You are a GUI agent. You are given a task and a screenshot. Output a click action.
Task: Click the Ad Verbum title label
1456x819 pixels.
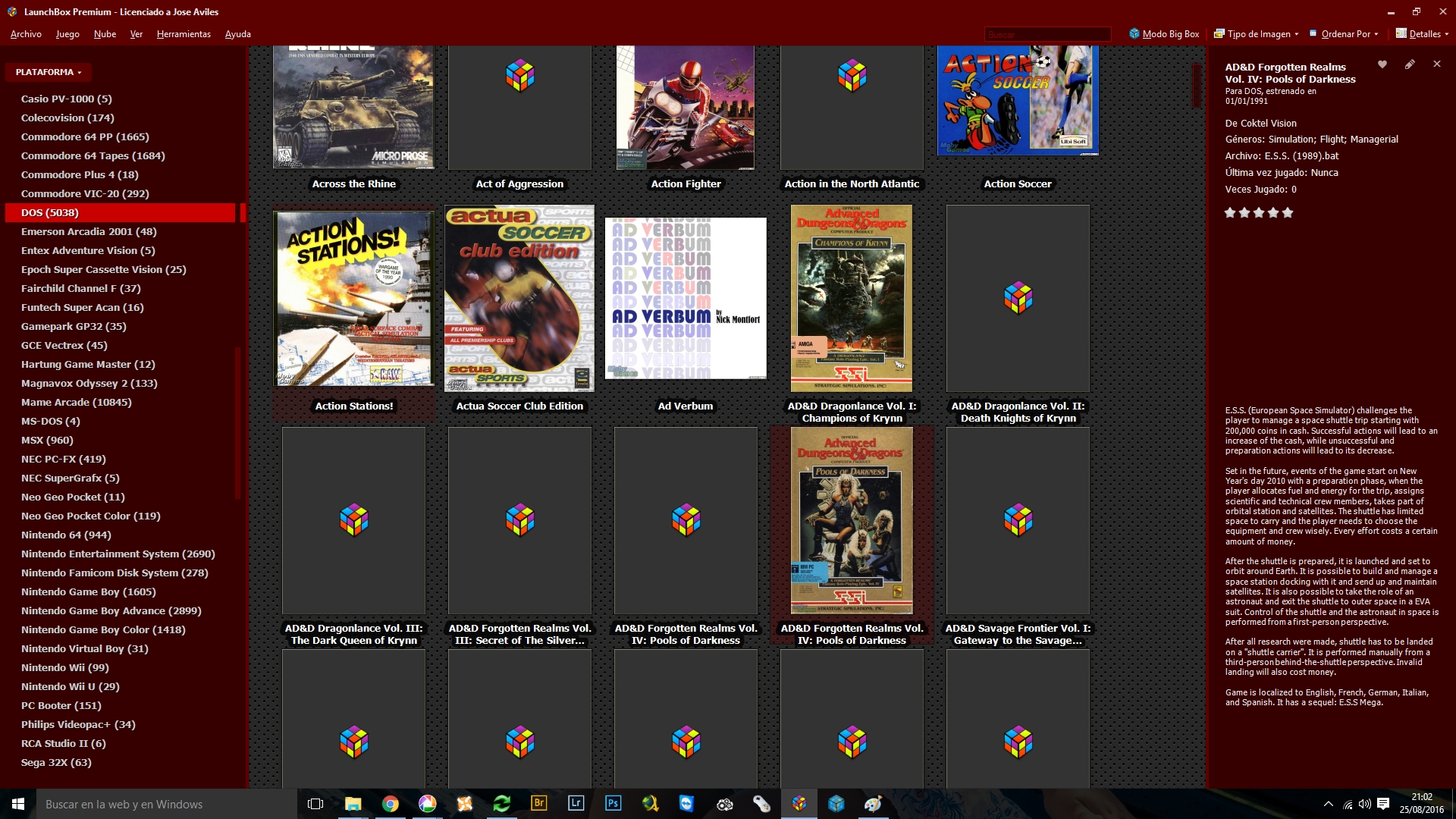tap(686, 406)
